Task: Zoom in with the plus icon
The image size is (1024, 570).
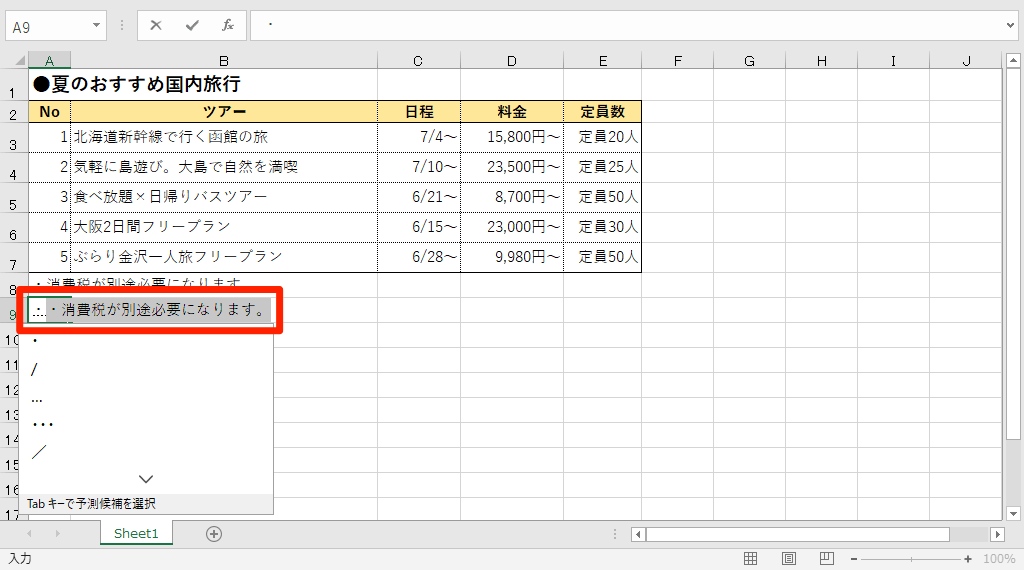Action: [x=968, y=559]
